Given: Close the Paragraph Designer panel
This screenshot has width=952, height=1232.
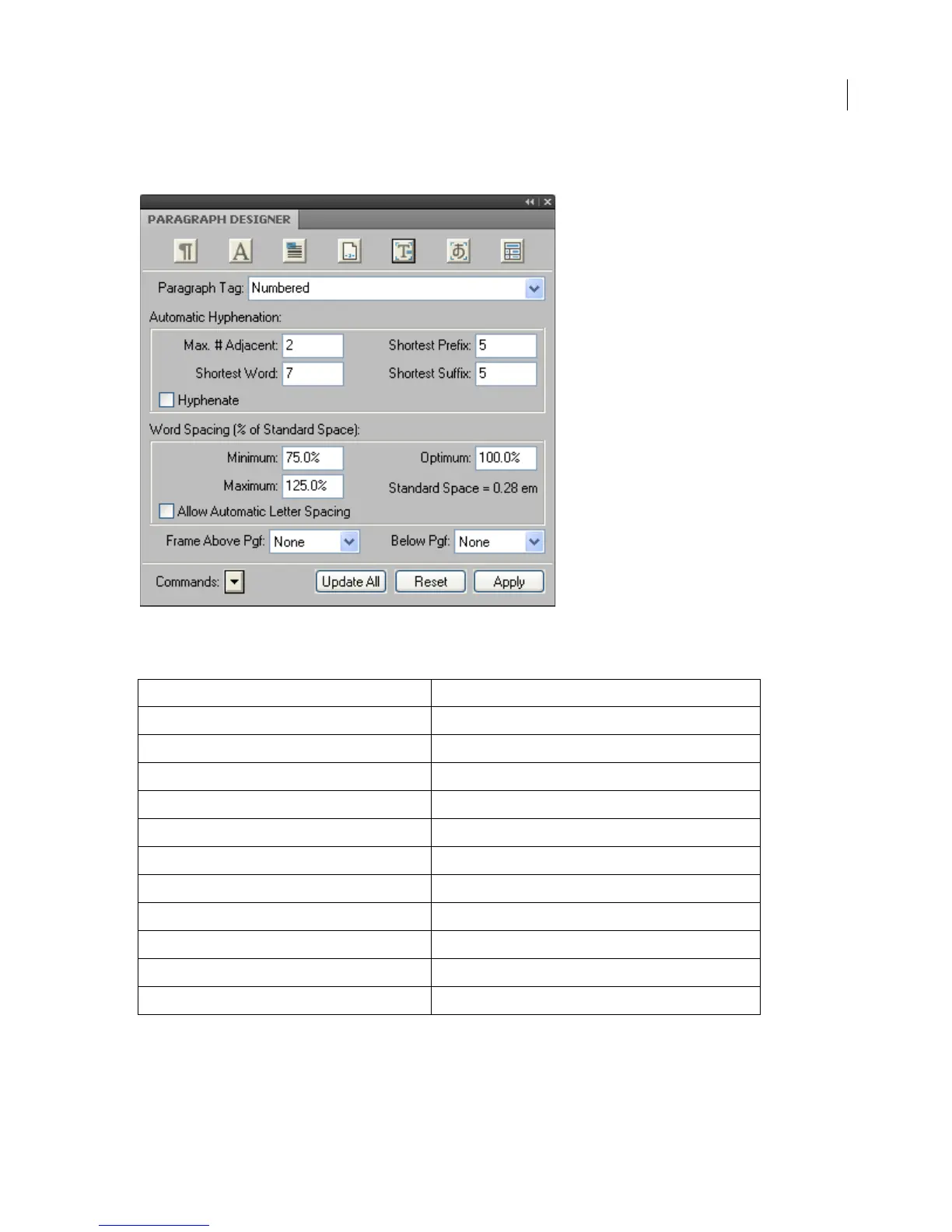Looking at the screenshot, I should click(548, 202).
